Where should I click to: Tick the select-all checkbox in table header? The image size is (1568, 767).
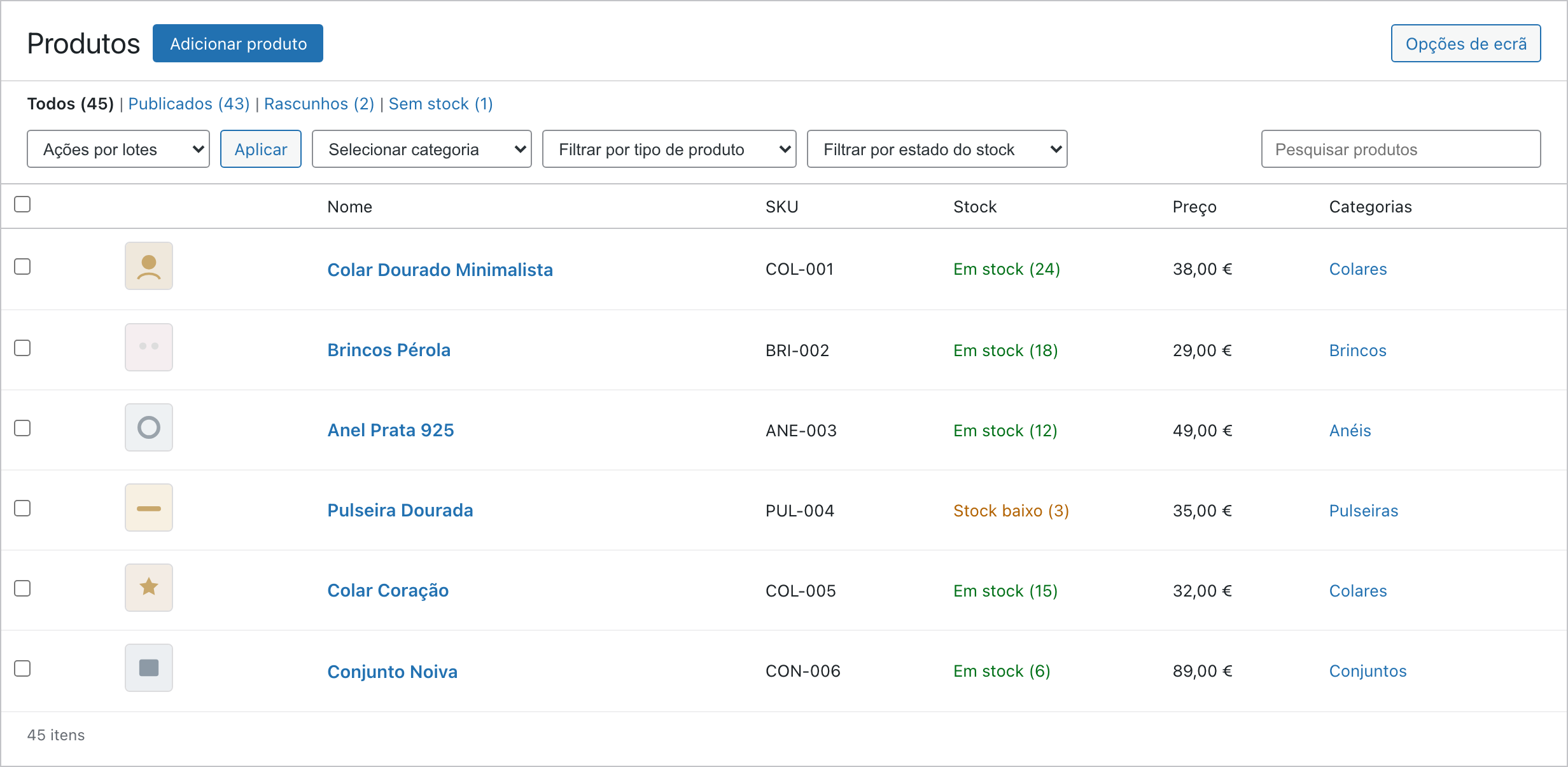[22, 204]
